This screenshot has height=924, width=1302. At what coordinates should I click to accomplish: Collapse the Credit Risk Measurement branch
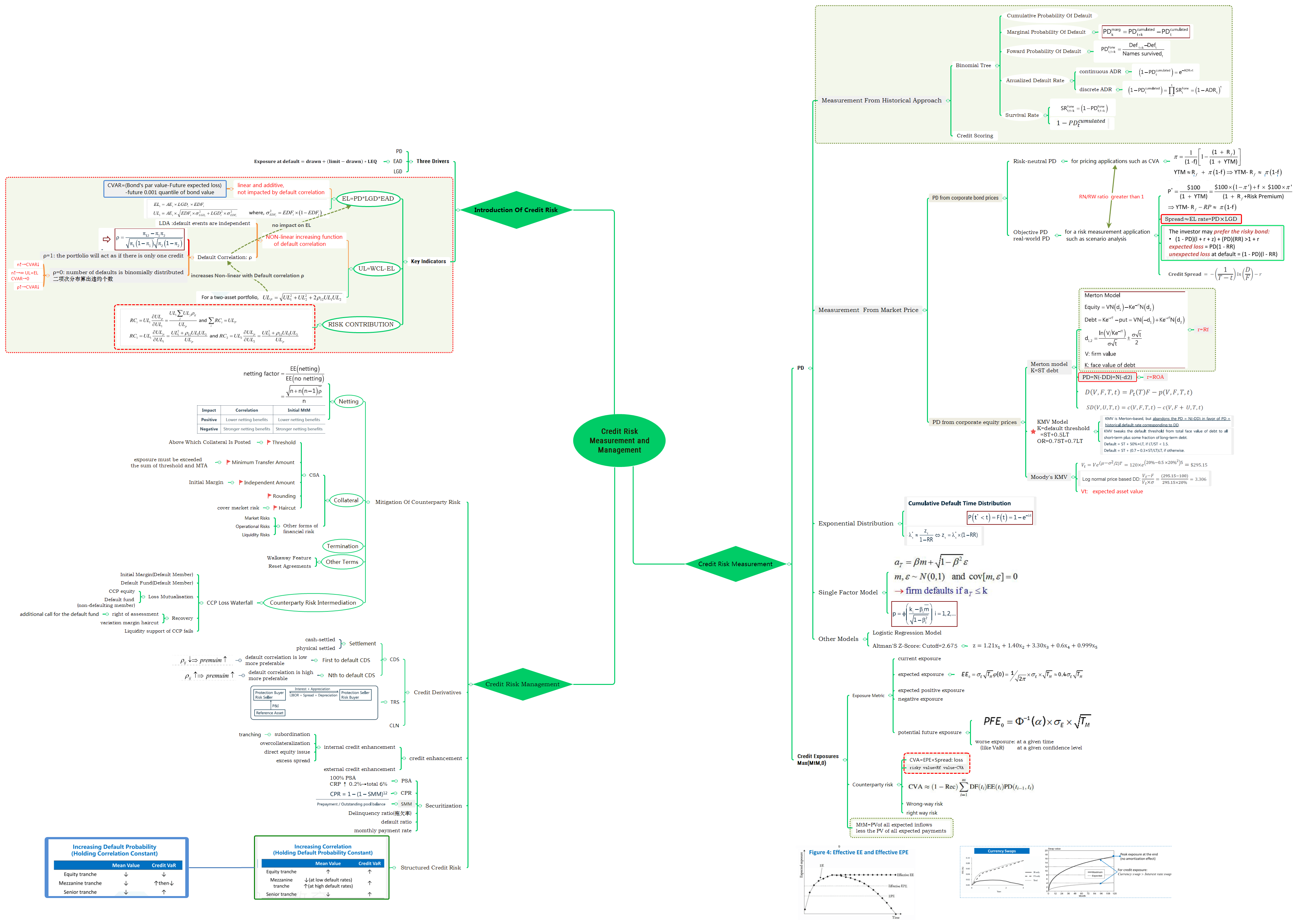click(790, 564)
